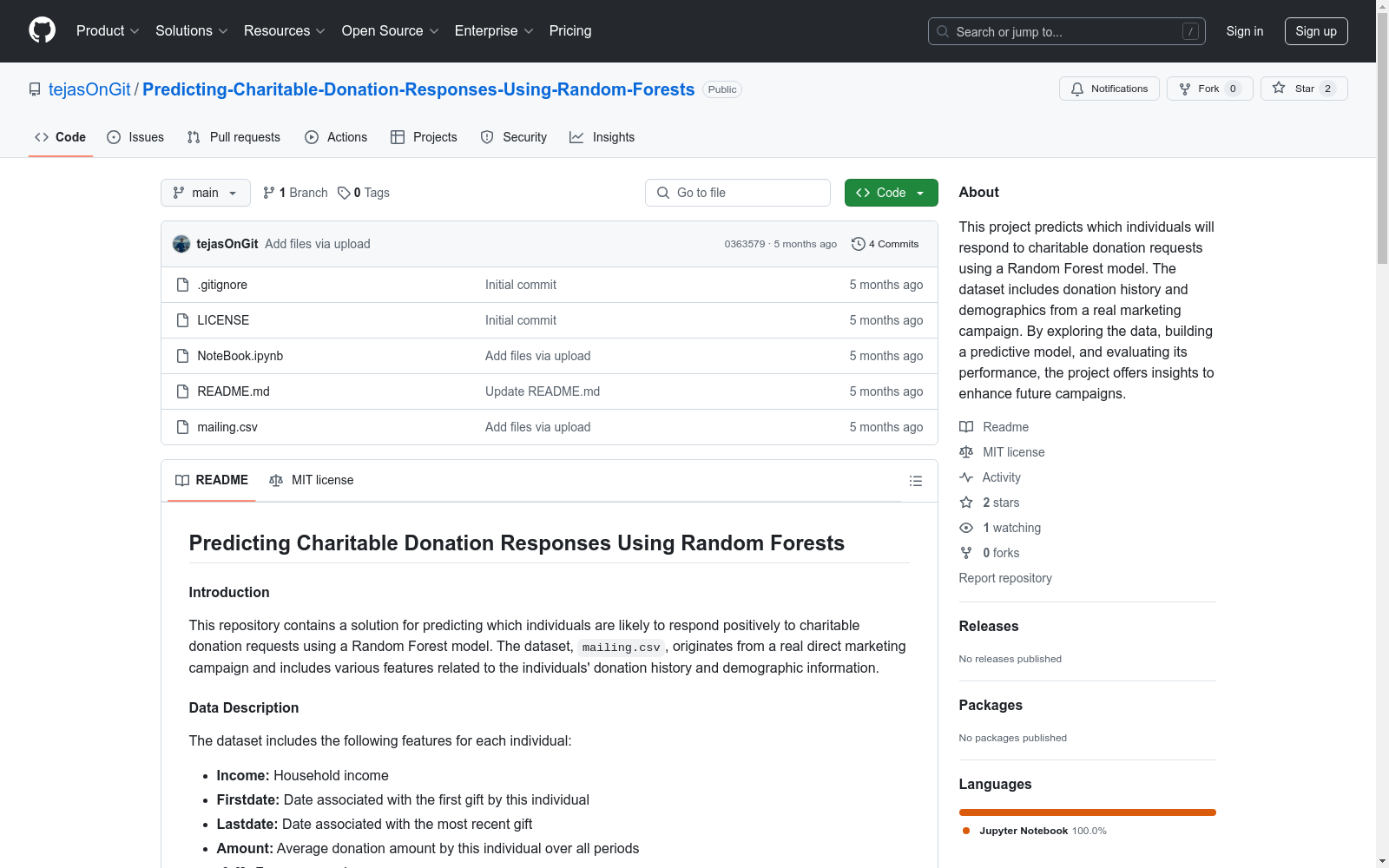Click the Fork button
1389x868 pixels.
(x=1210, y=89)
